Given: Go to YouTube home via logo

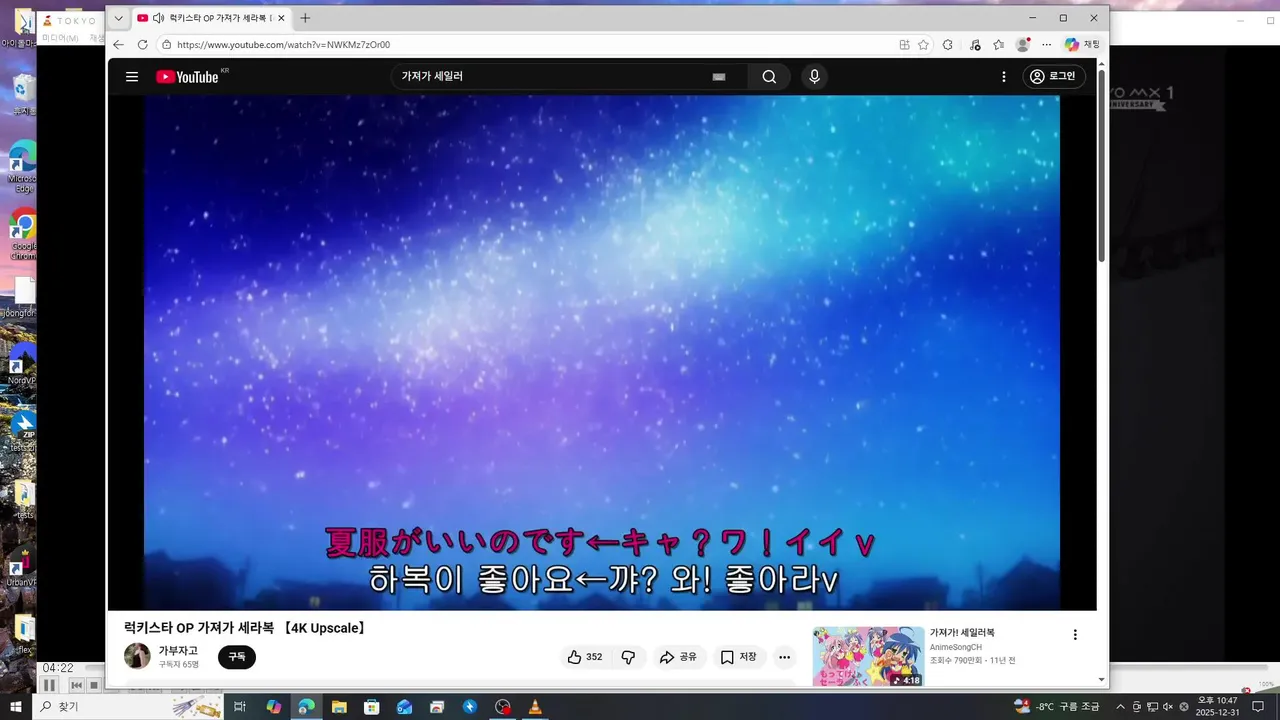Looking at the screenshot, I should pyautogui.click(x=187, y=77).
